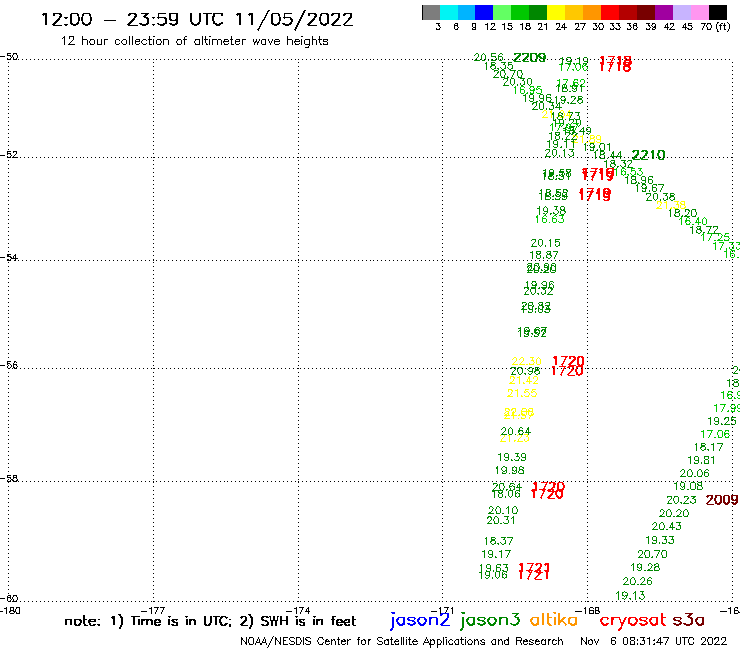Screen dimensions: 740x650
Task: Click the wave height value 18.87
Action: pyautogui.click(x=544, y=255)
